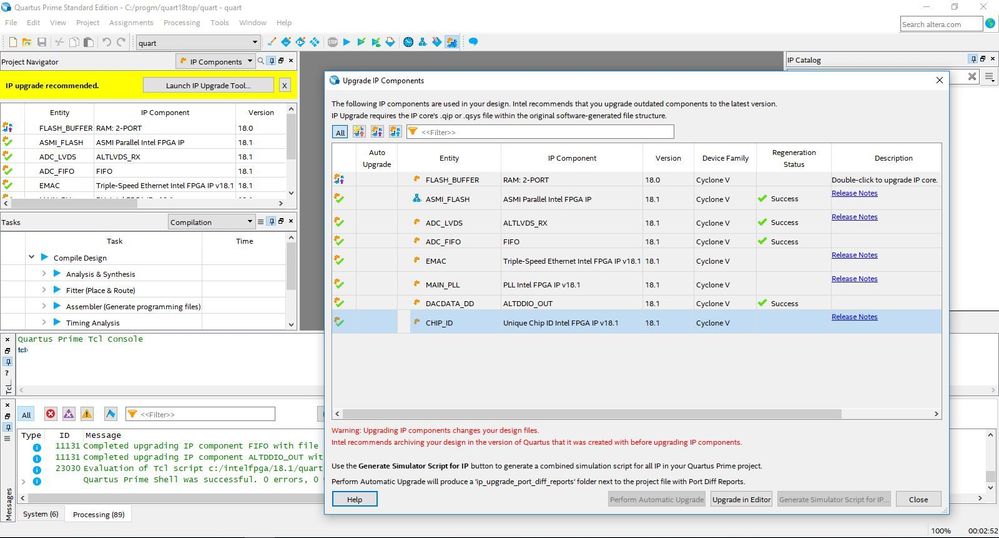Viewport: 999px width, 538px height.
Task: Open the File menu
Action: pos(11,22)
